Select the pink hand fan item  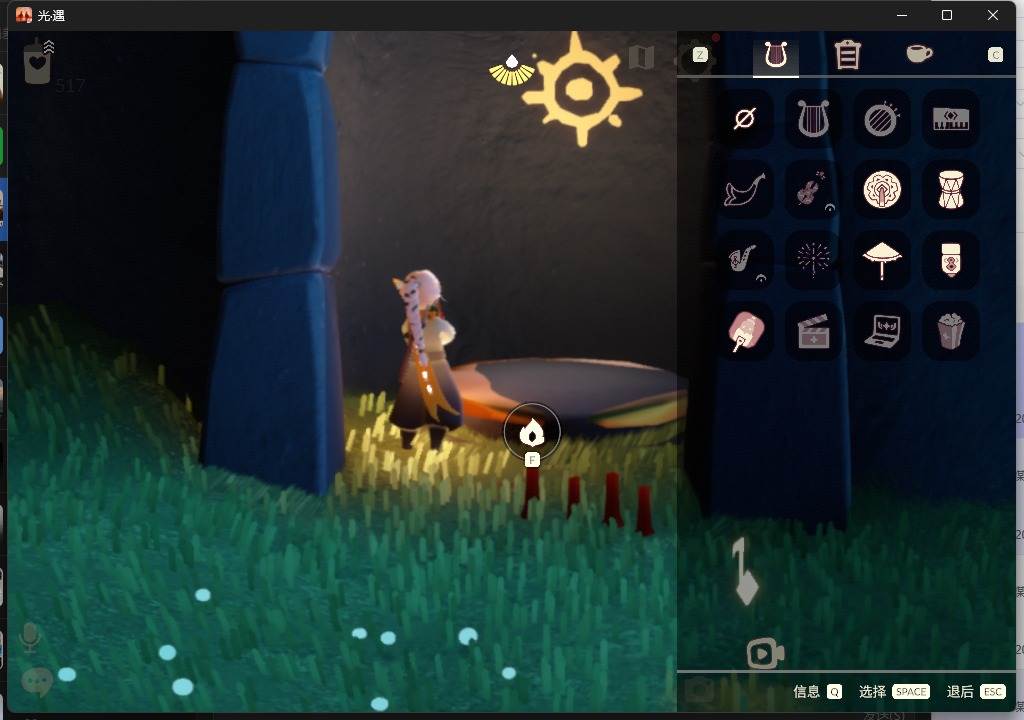coord(745,331)
